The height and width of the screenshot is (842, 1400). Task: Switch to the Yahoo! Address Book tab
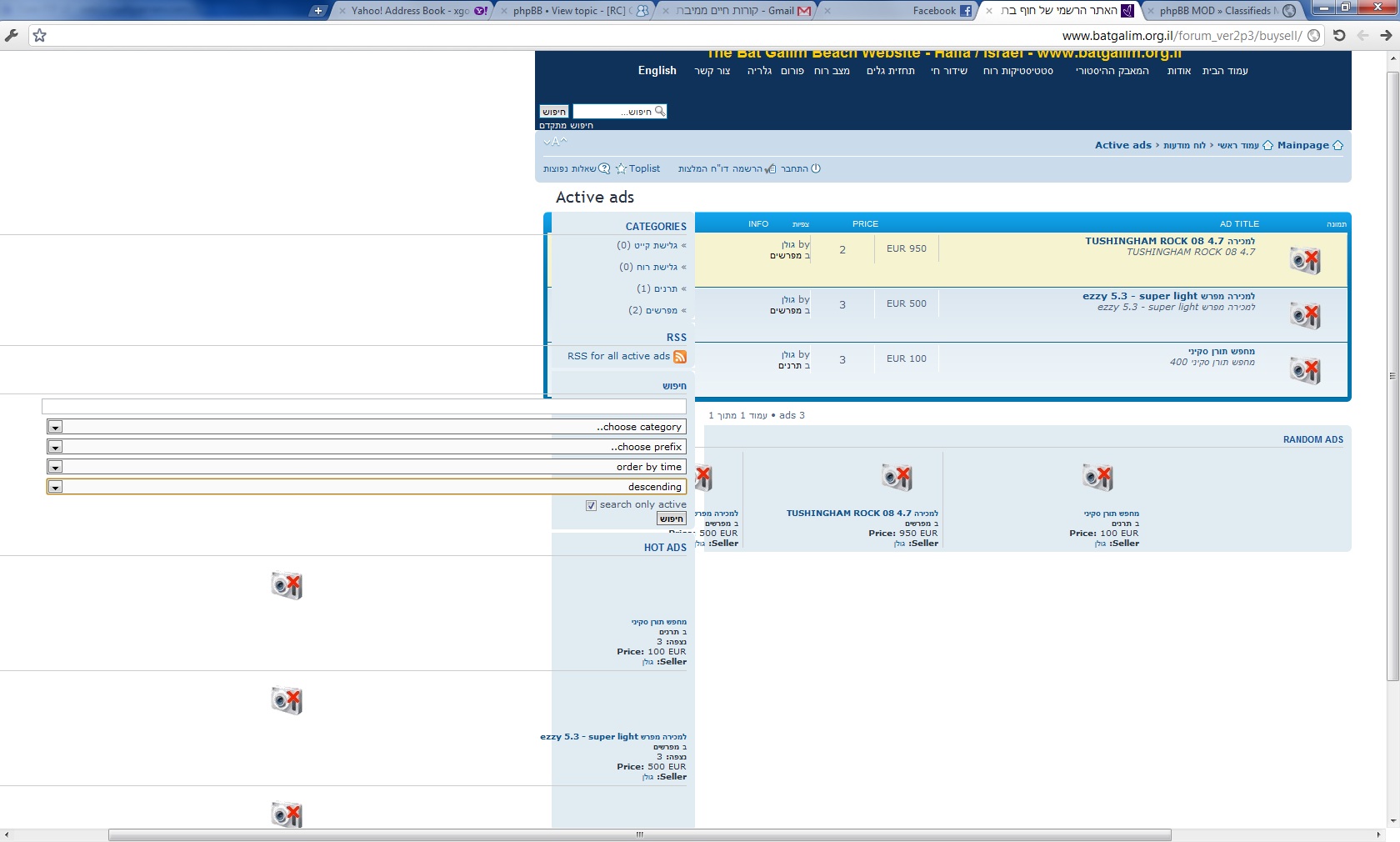point(413,11)
